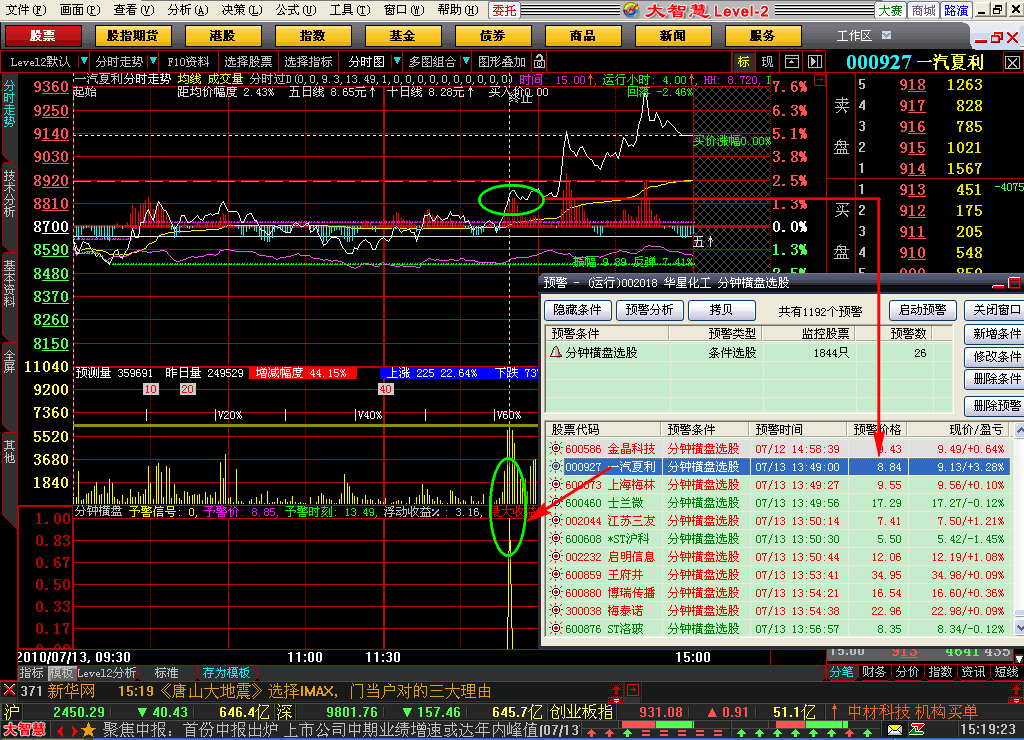The width and height of the screenshot is (1024, 740).
Task: Open the 大赛 link in title bar
Action: [890, 10]
